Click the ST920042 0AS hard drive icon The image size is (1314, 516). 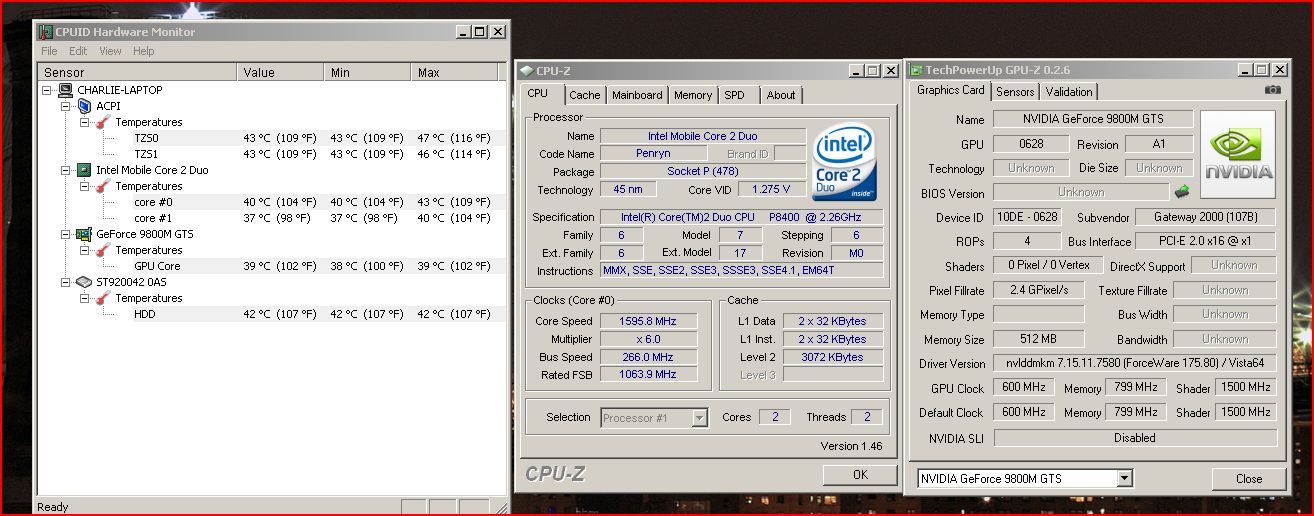click(x=84, y=282)
